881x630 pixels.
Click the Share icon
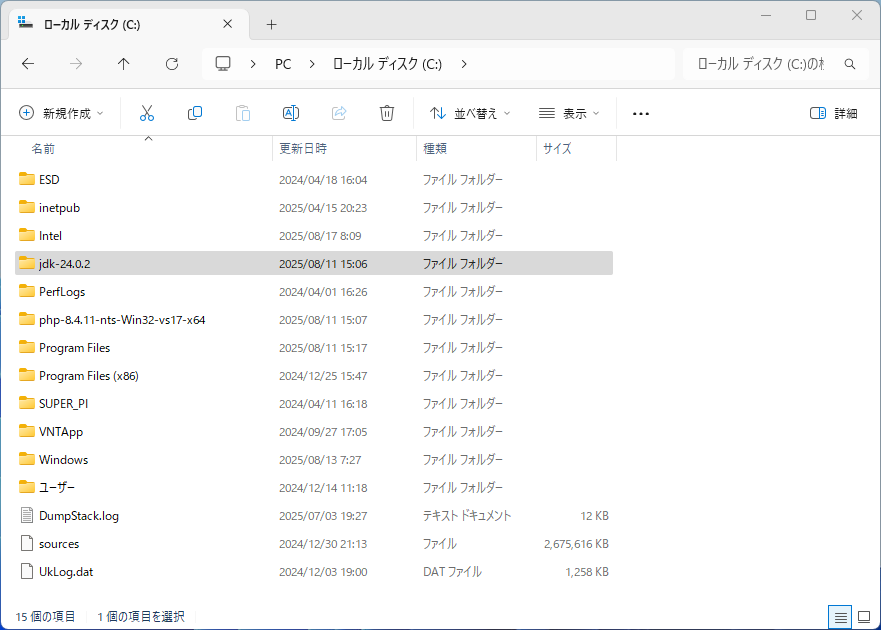tap(339, 113)
